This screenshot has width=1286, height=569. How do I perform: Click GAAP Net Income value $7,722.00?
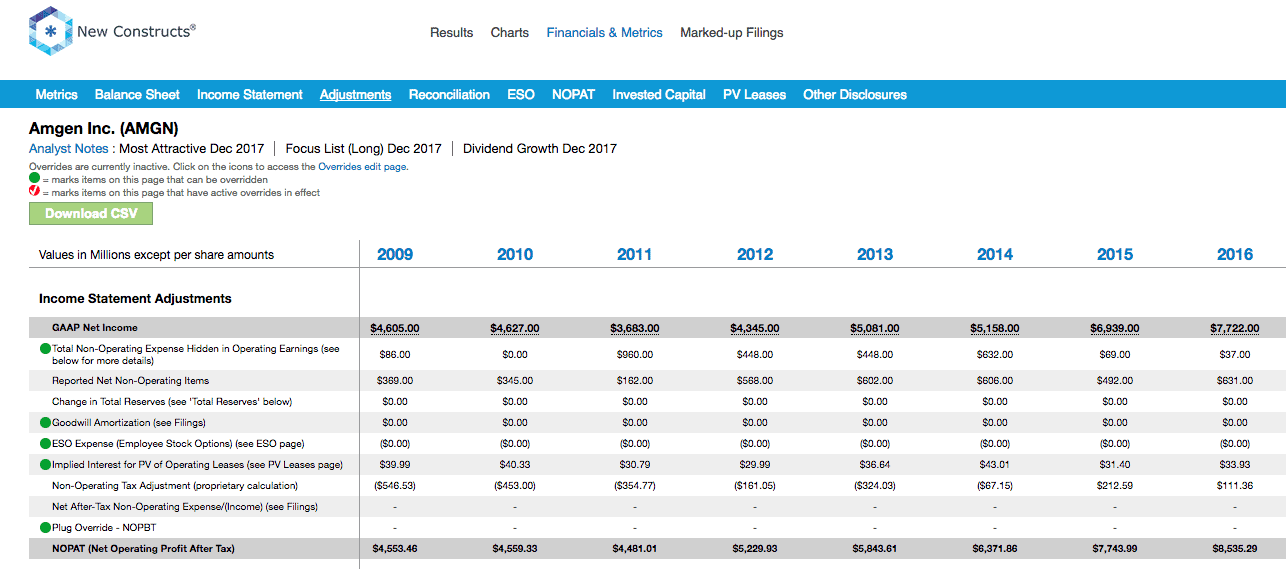point(1235,328)
